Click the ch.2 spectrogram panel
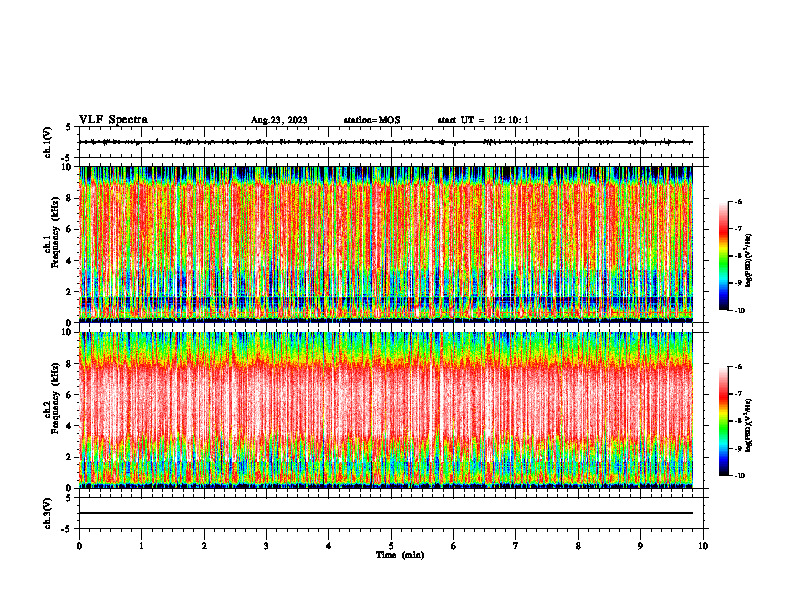This screenshot has width=792, height=612. [x=386, y=410]
